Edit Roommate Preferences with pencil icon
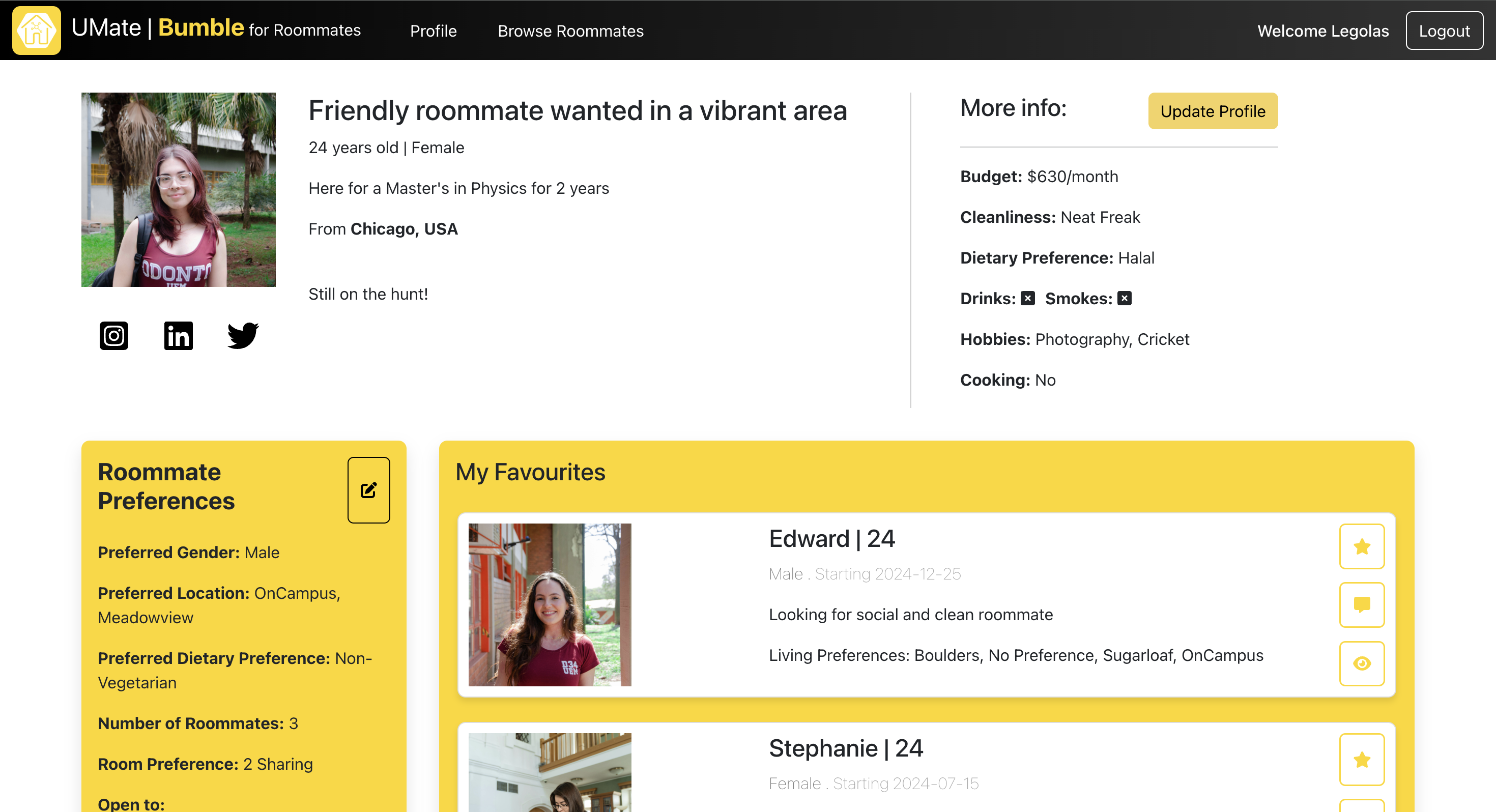 click(368, 490)
